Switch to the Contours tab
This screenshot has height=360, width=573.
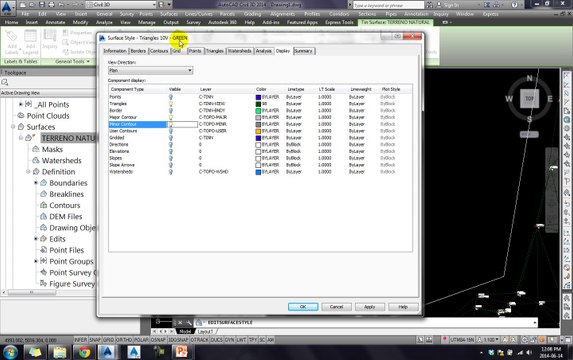click(x=159, y=51)
